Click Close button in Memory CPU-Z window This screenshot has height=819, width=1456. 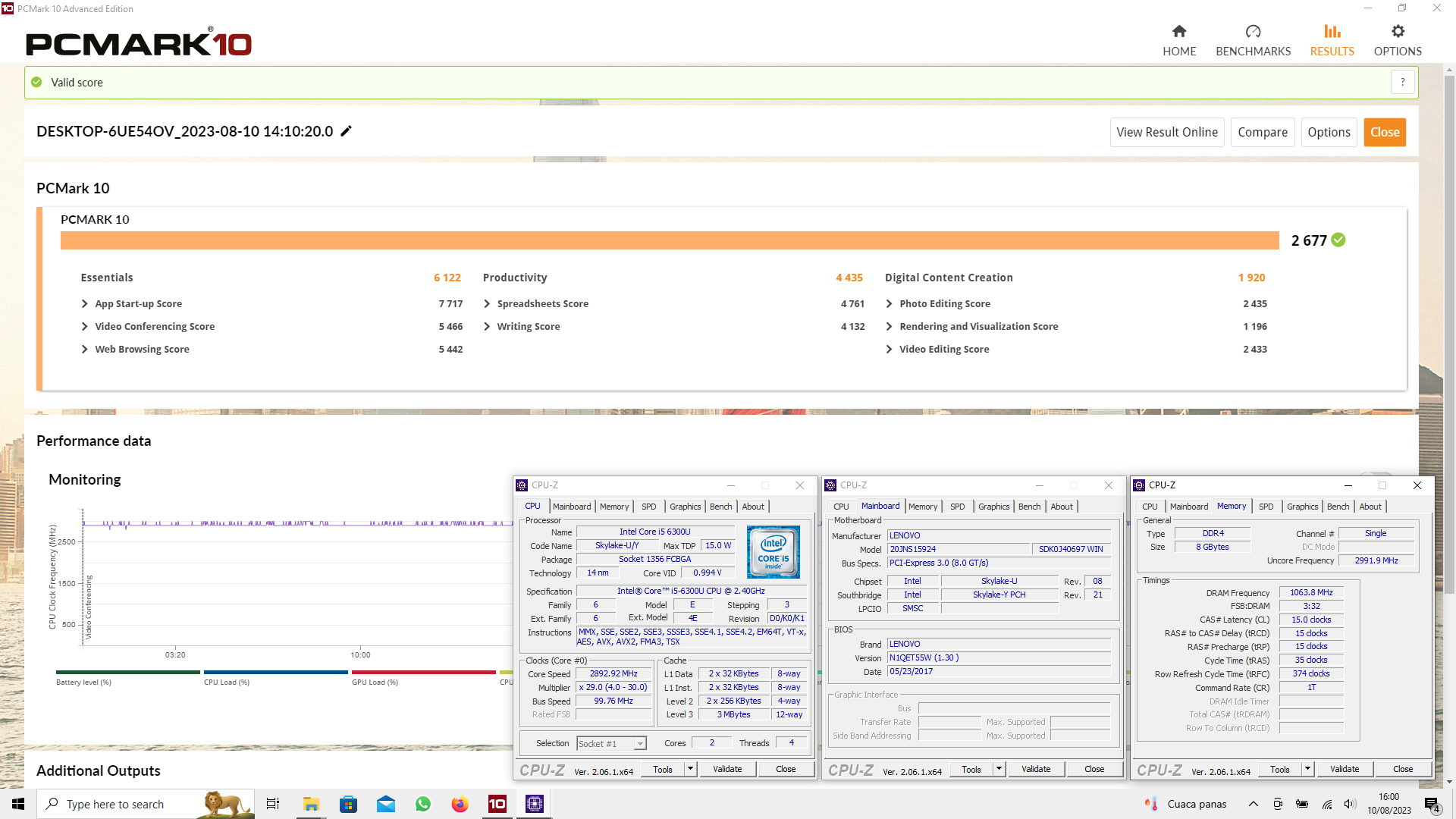[1403, 769]
